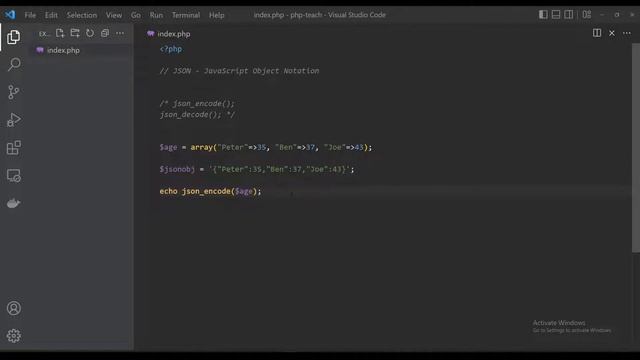Open Run and Debug view

(13, 120)
